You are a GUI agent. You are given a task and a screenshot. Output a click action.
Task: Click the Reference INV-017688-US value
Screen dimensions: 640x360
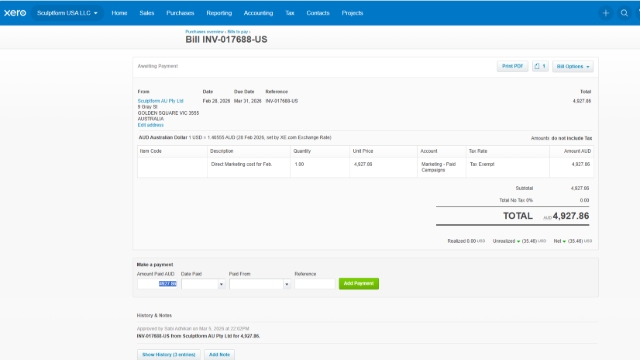coord(281,101)
